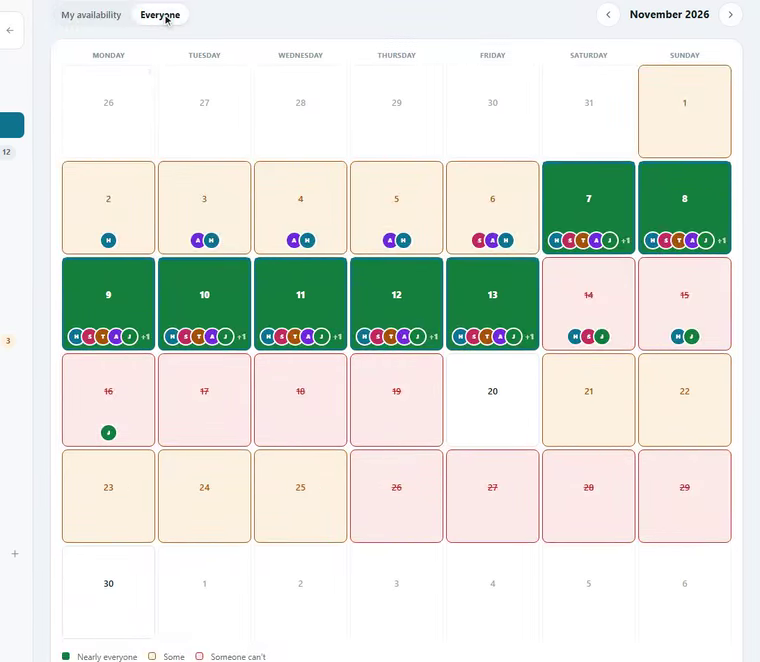The image size is (760, 662).
Task: Click the T avatar on November 7
Action: click(x=583, y=240)
